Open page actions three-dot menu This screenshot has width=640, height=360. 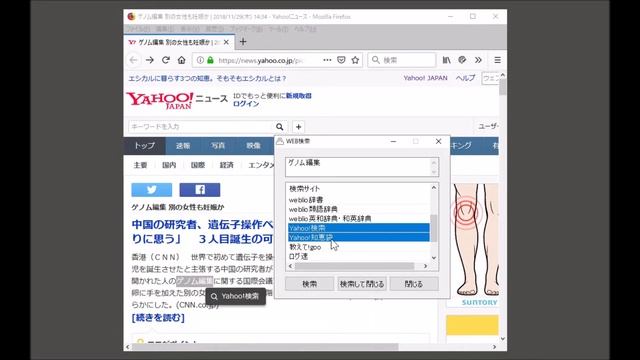pyautogui.click(x=327, y=60)
